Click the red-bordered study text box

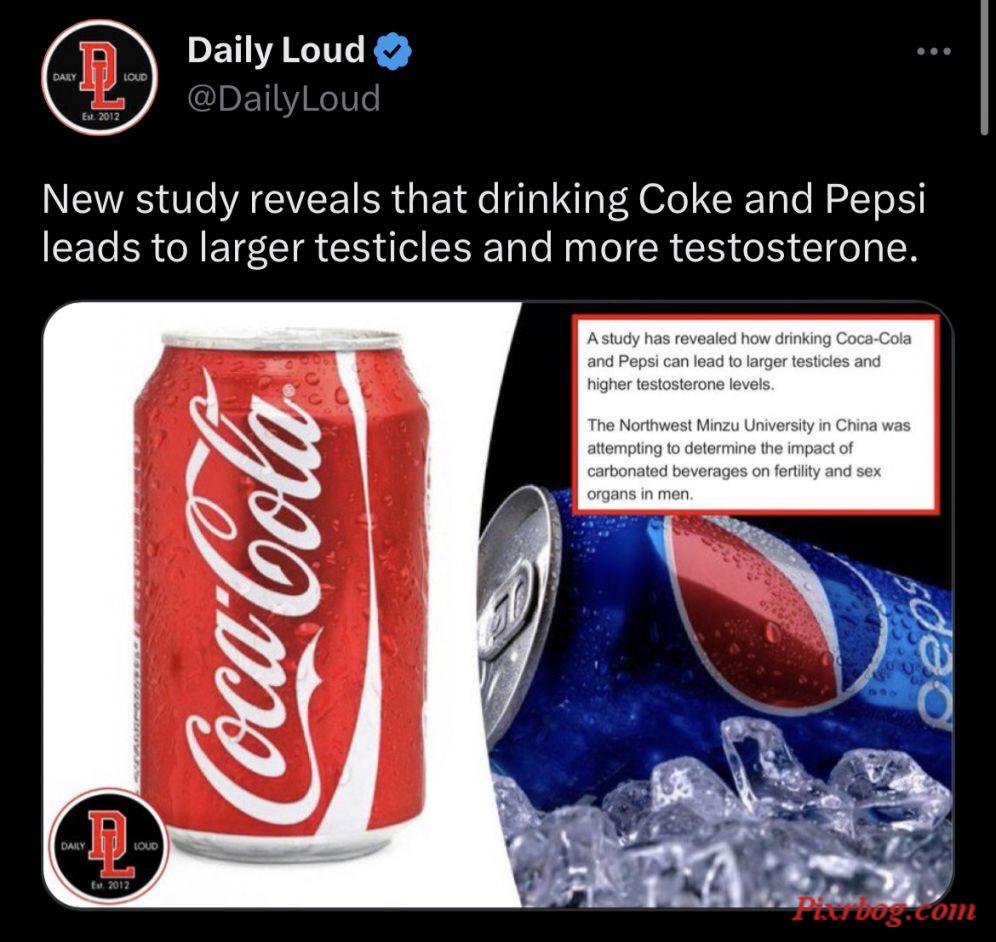(755, 414)
